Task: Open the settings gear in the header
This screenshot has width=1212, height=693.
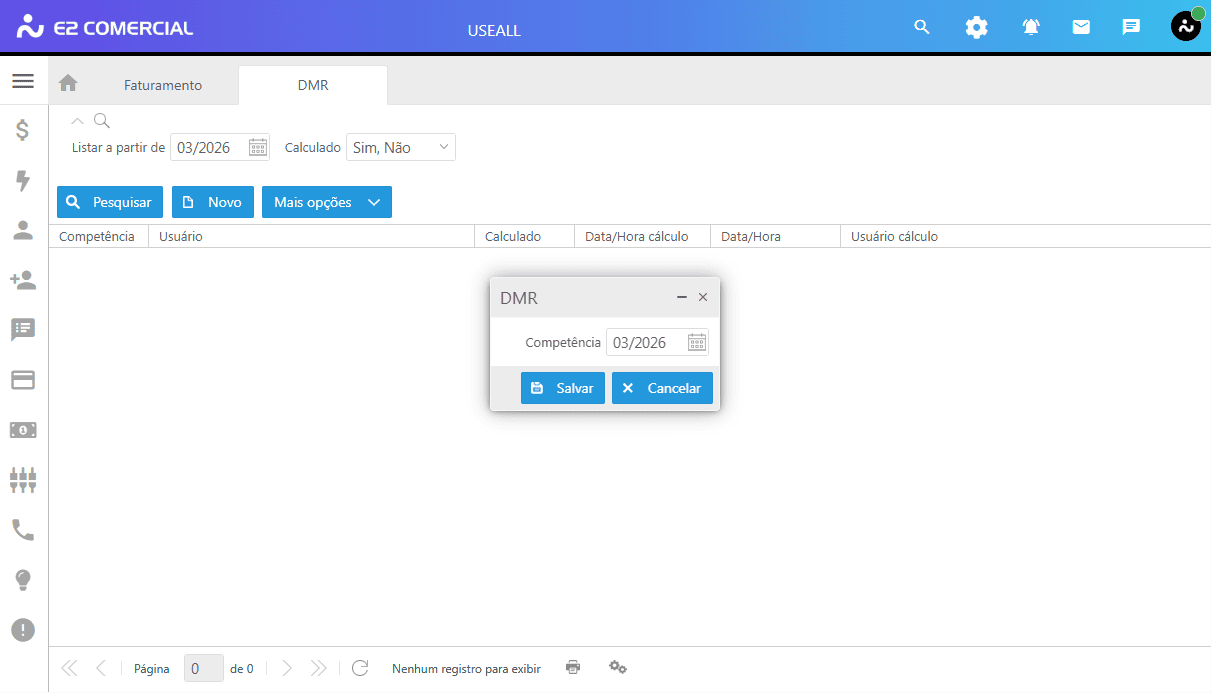Action: click(x=976, y=27)
